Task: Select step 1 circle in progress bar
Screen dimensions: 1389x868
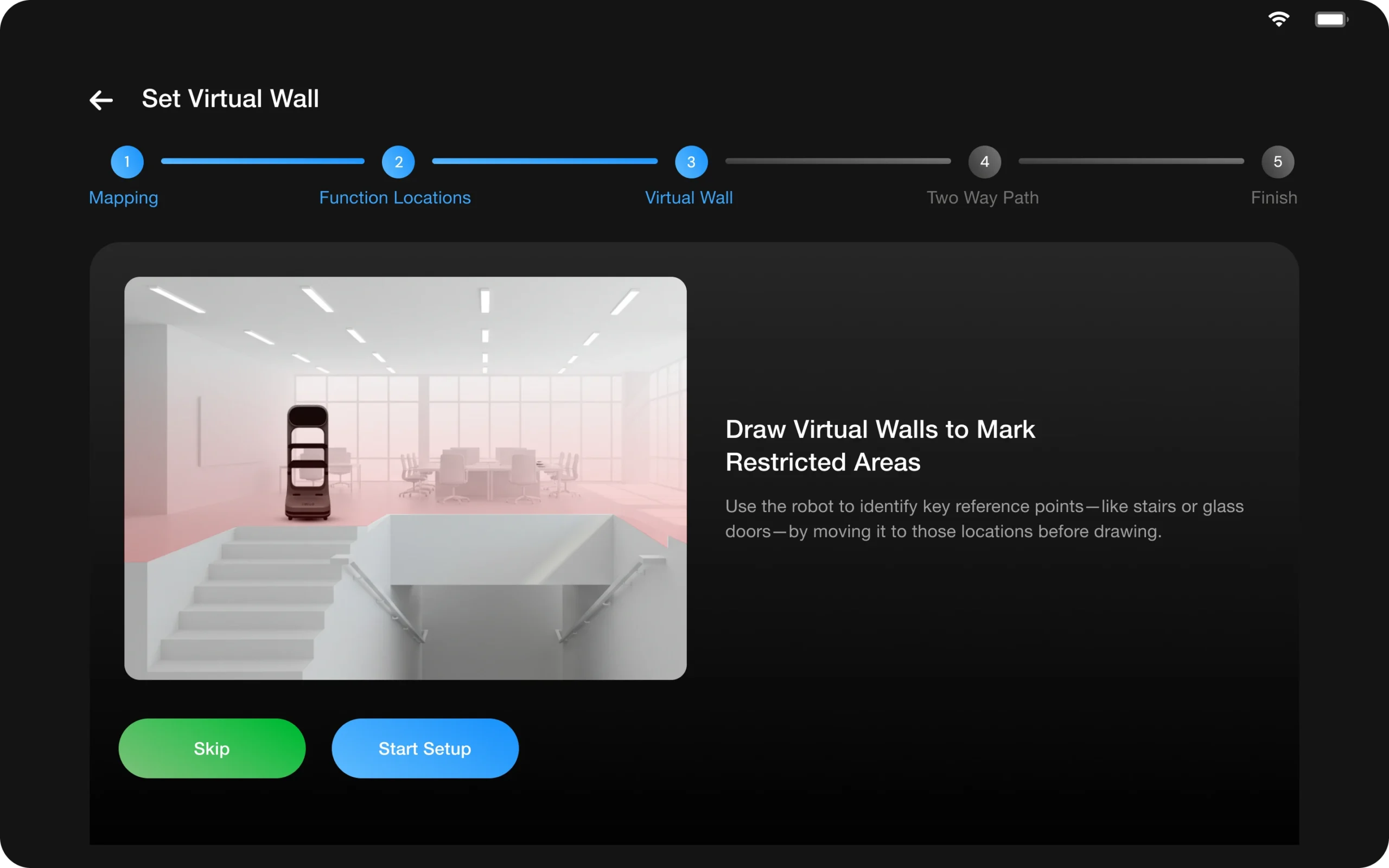Action: click(x=127, y=162)
